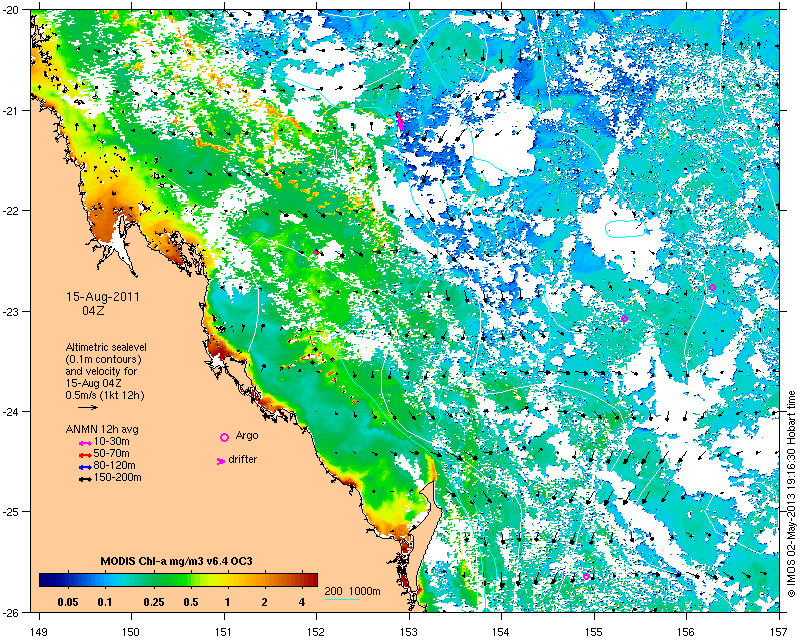The width and height of the screenshot is (800, 640).
Task: Click the latitude axis label -24
Action: click(10, 411)
